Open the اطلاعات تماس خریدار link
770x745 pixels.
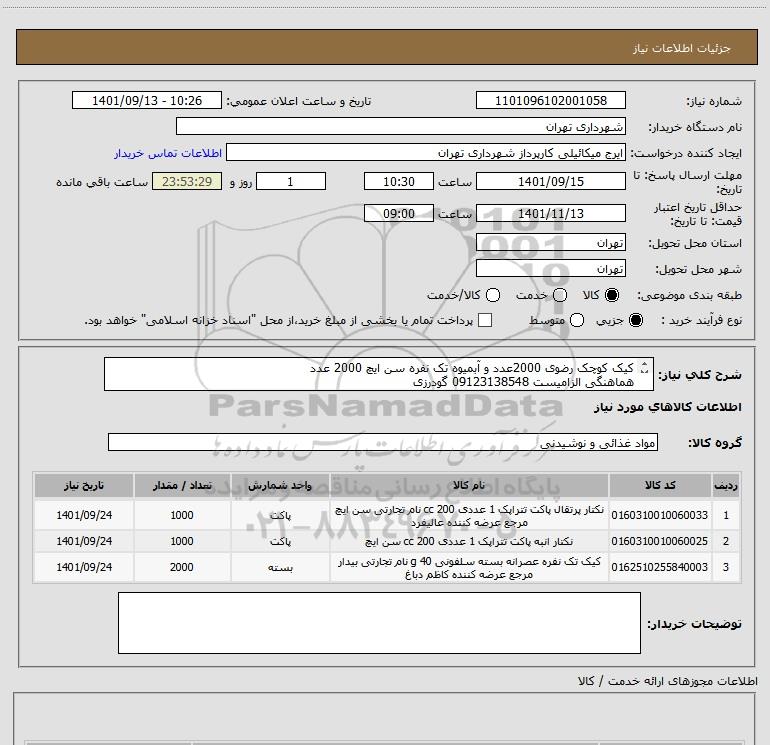pyautogui.click(x=168, y=153)
